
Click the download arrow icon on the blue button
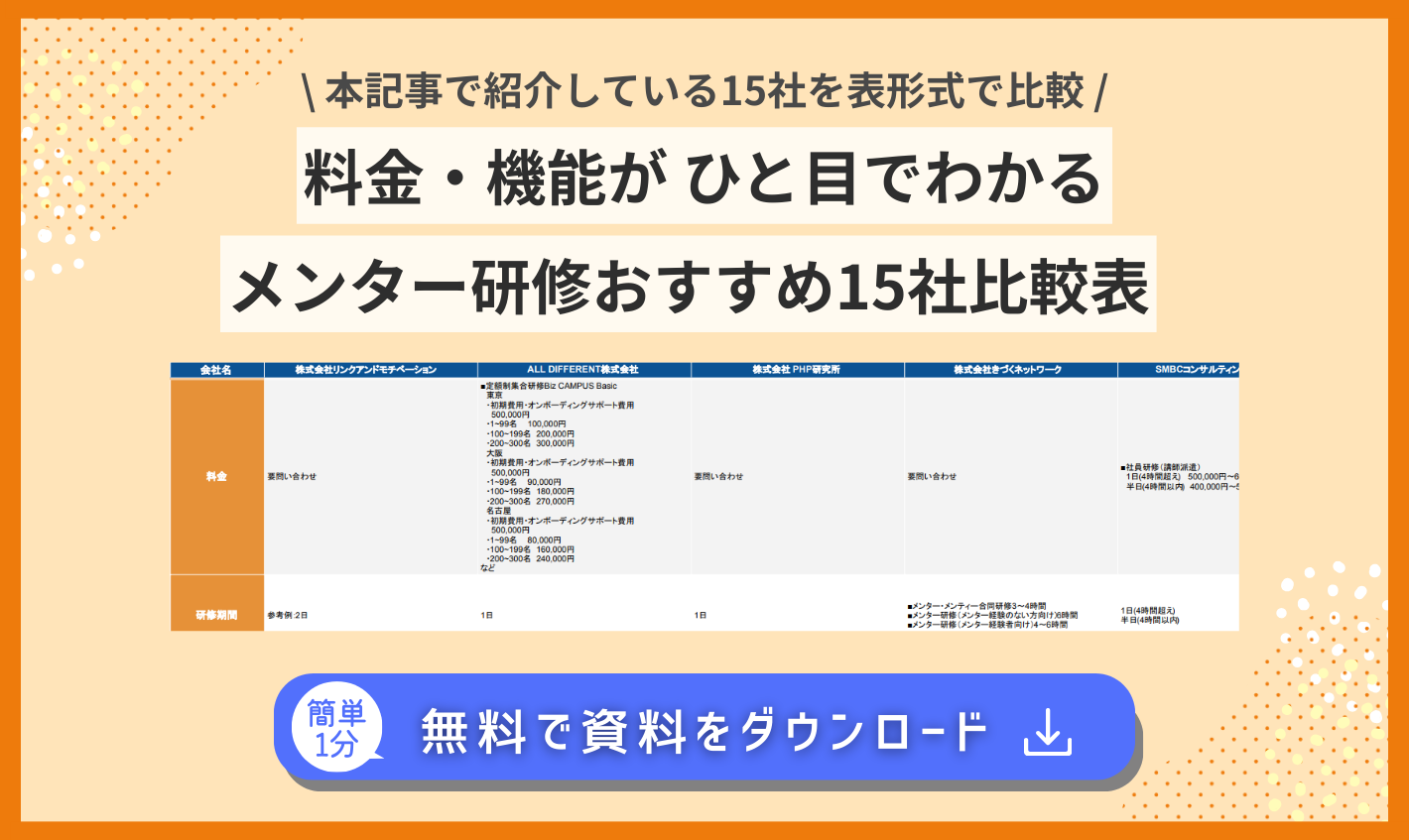click(1047, 734)
